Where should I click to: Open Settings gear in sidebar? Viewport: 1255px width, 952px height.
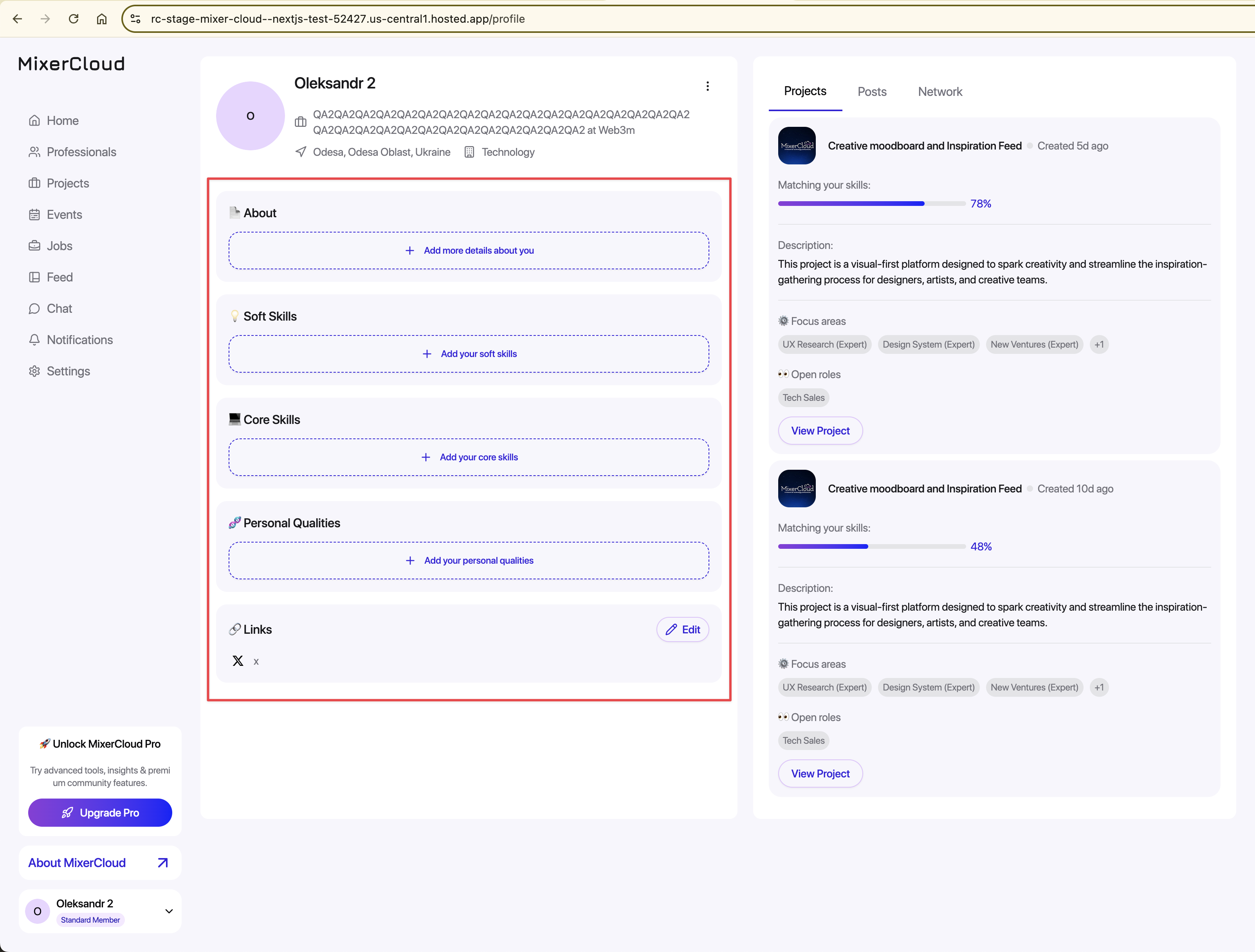34,371
